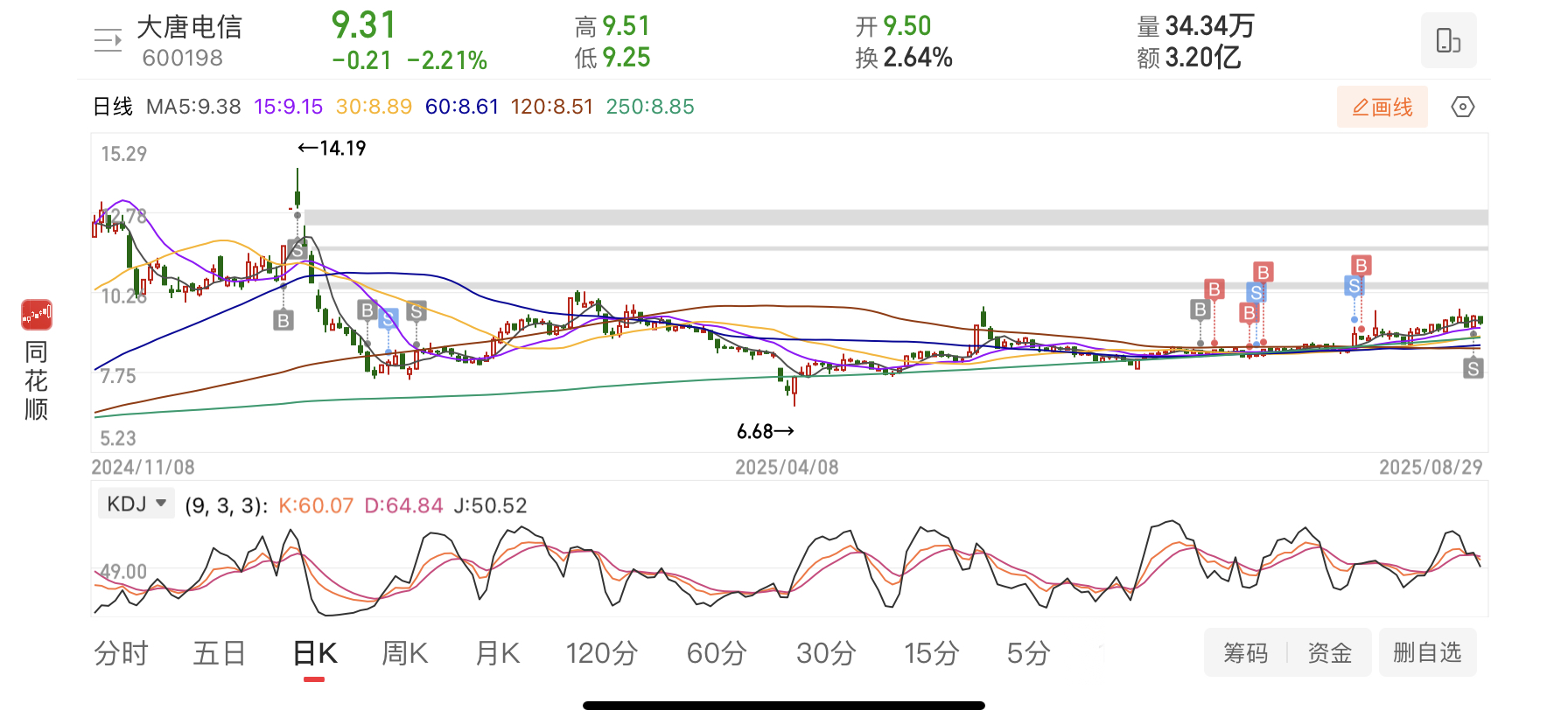Image resolution: width=1568 pixels, height=724 pixels.
Task: Tap the KDJ D:64.84 value
Action: 403,505
